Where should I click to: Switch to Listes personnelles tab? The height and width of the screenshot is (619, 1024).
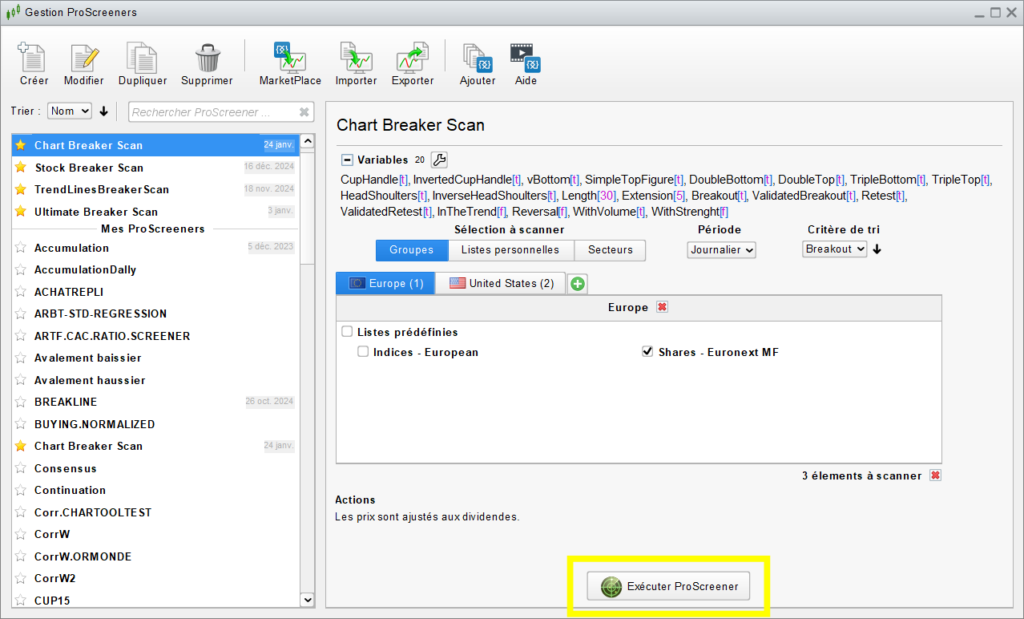(x=510, y=250)
